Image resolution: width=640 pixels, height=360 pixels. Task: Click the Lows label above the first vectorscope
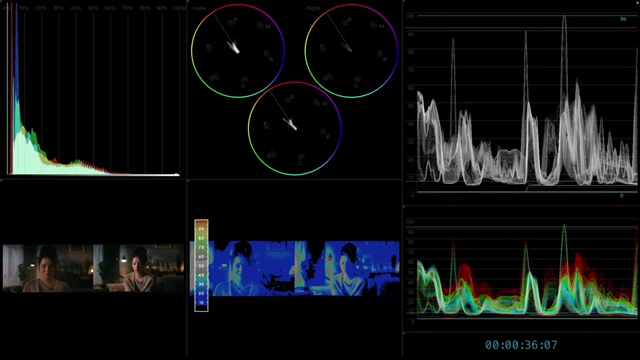pyautogui.click(x=199, y=8)
